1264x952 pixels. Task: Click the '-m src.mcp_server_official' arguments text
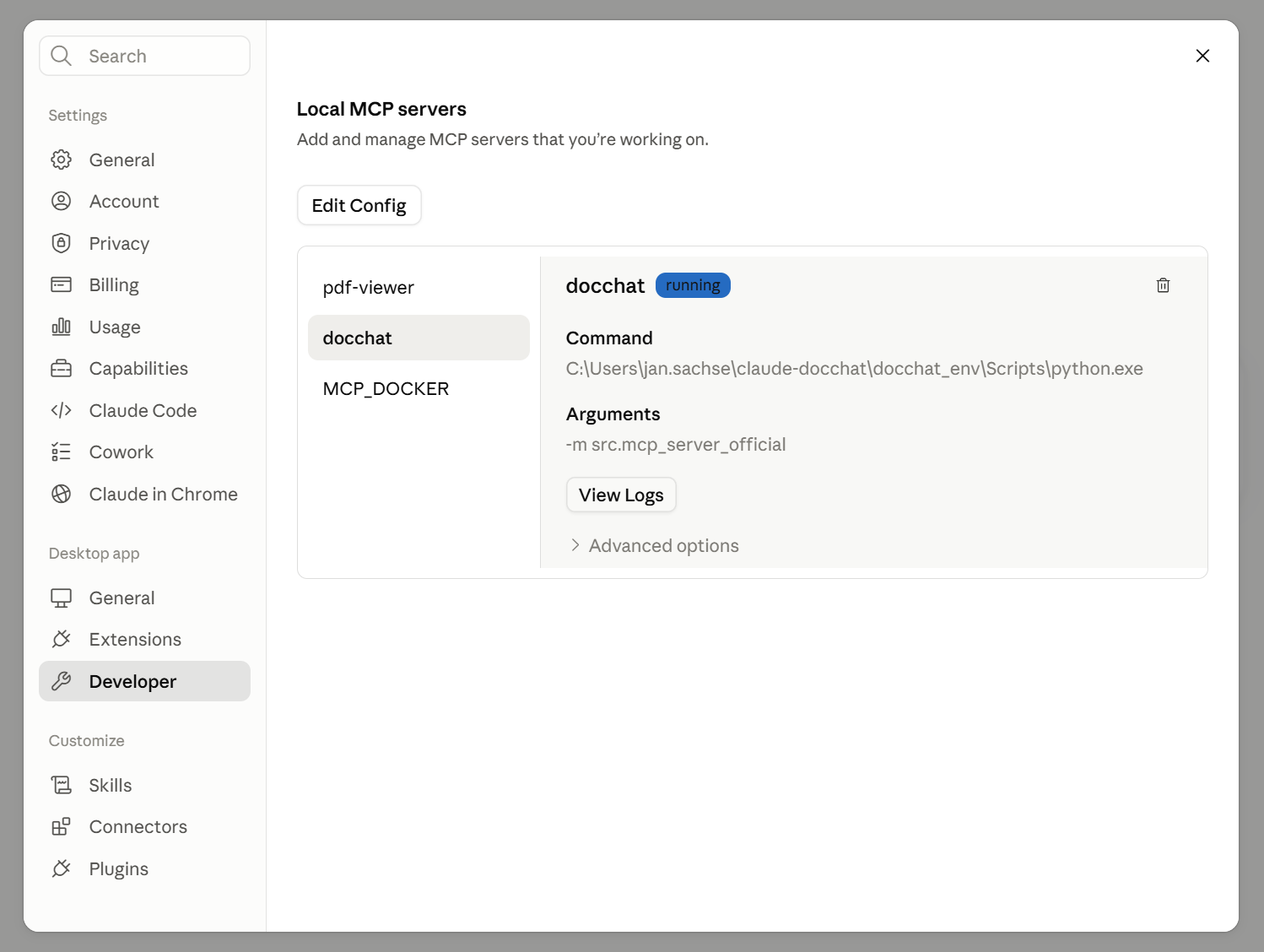(x=676, y=444)
